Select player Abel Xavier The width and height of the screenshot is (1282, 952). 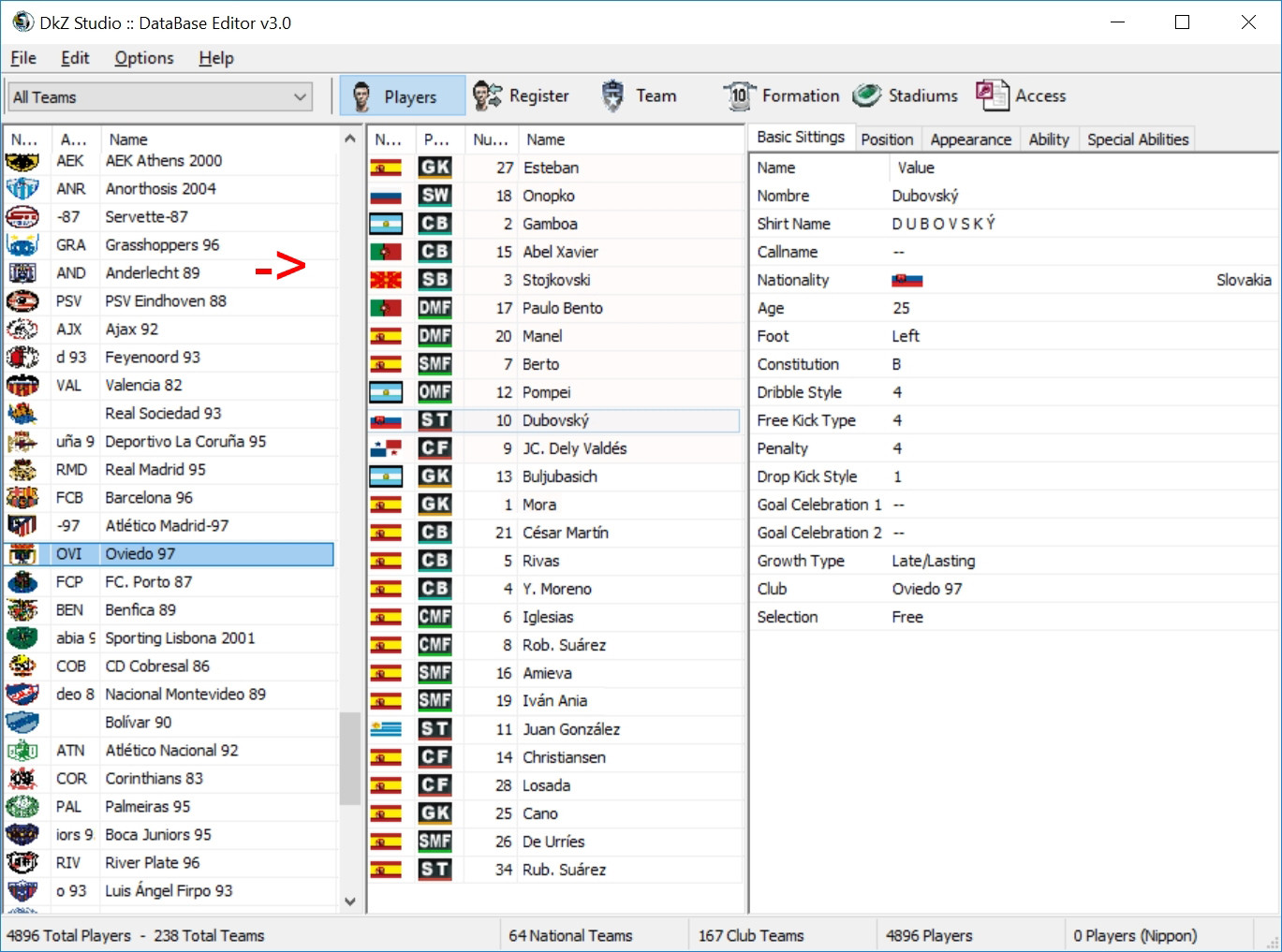tap(554, 252)
